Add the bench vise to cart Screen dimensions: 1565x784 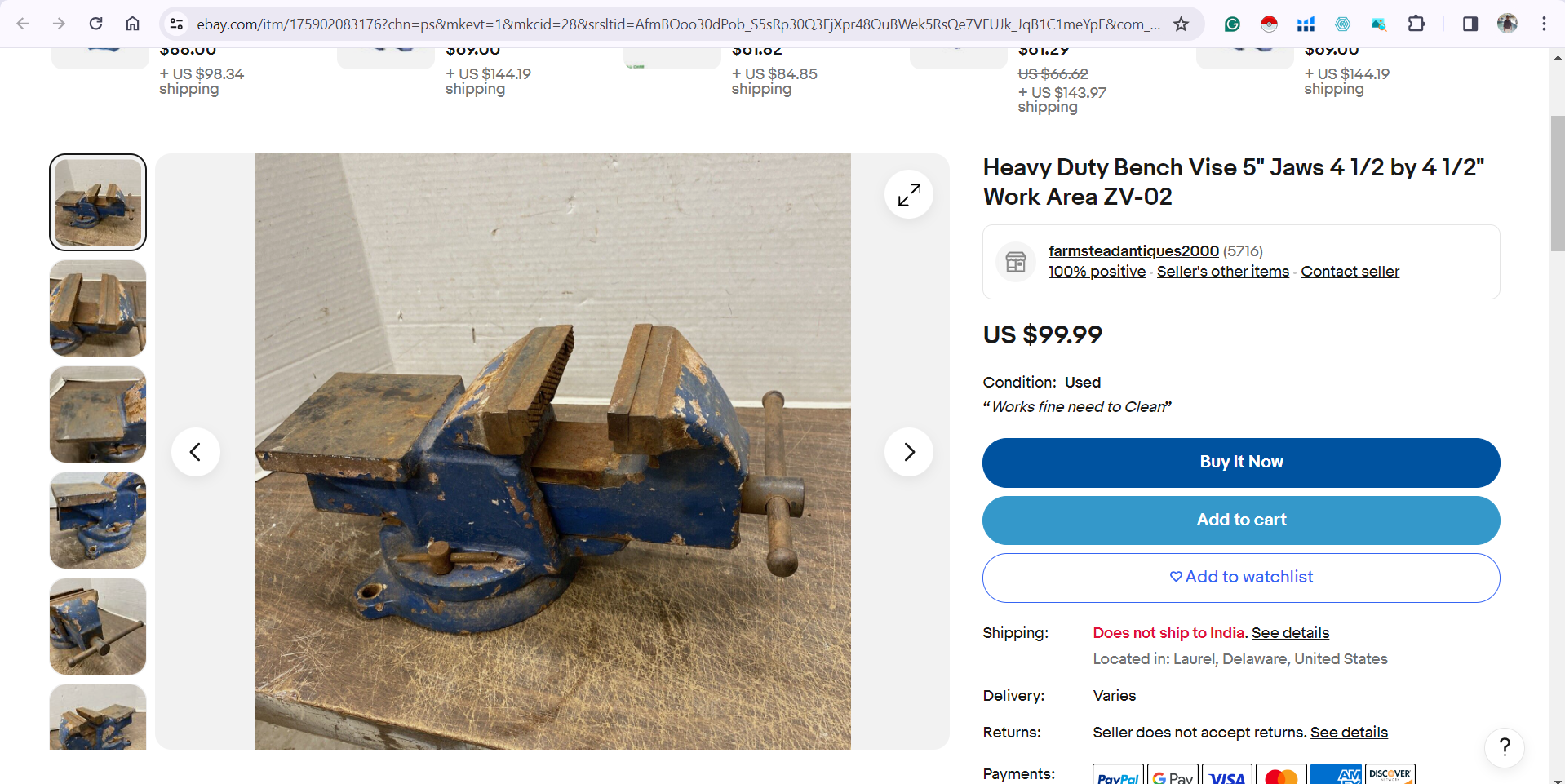(x=1241, y=520)
